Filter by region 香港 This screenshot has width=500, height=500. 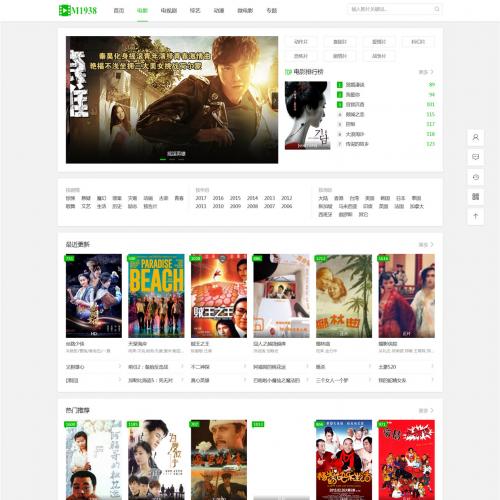[x=339, y=198]
